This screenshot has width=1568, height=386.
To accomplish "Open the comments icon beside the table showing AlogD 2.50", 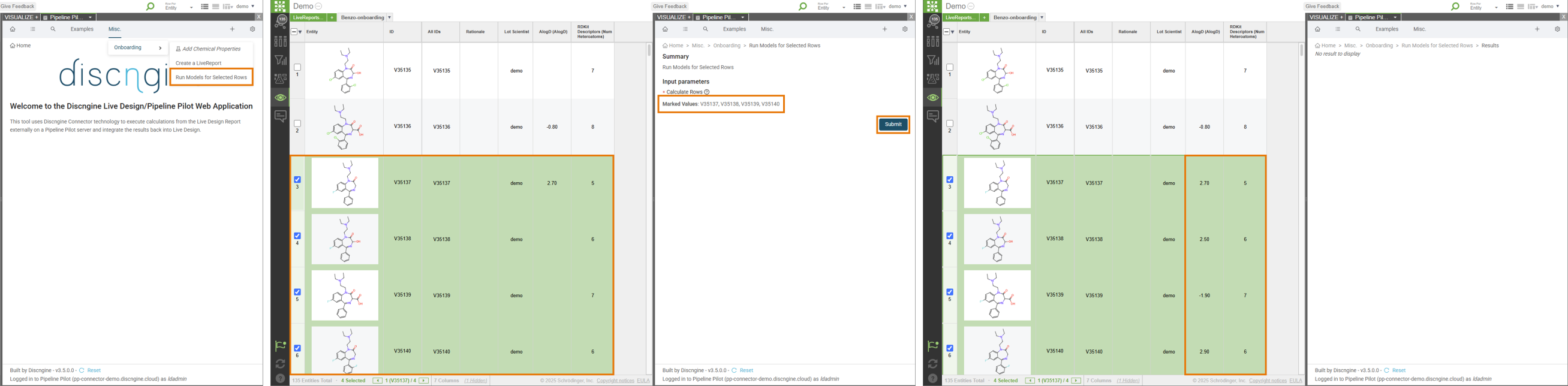I will pos(933,116).
